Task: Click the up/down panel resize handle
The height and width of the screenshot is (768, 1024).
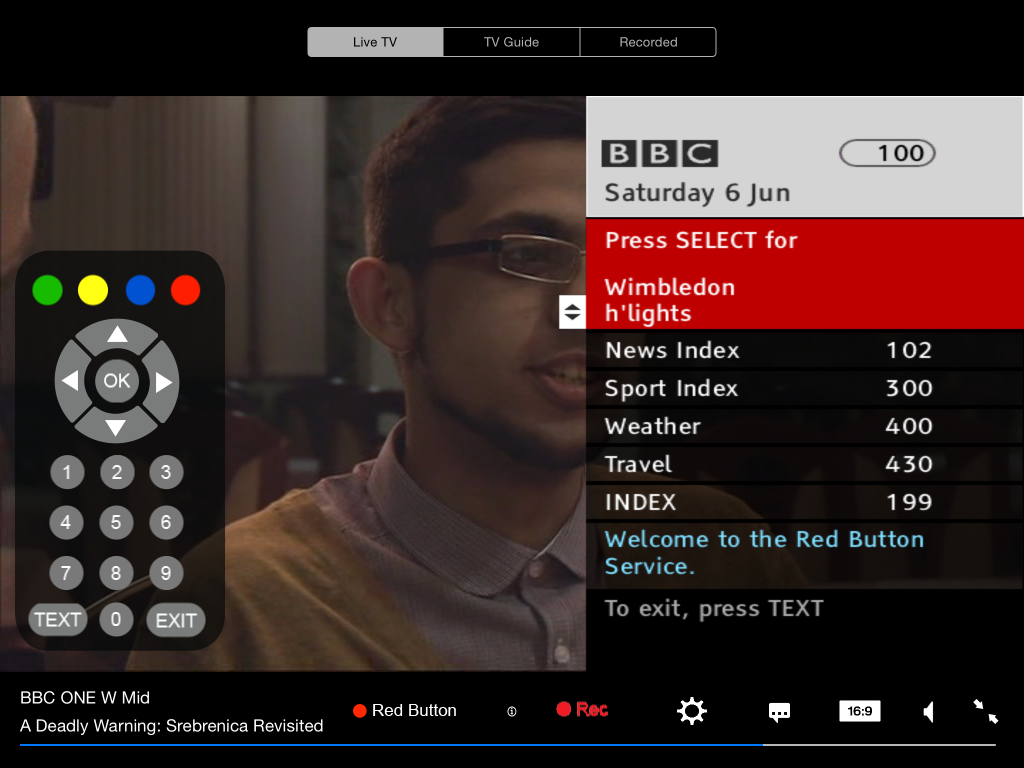Action: coord(572,312)
